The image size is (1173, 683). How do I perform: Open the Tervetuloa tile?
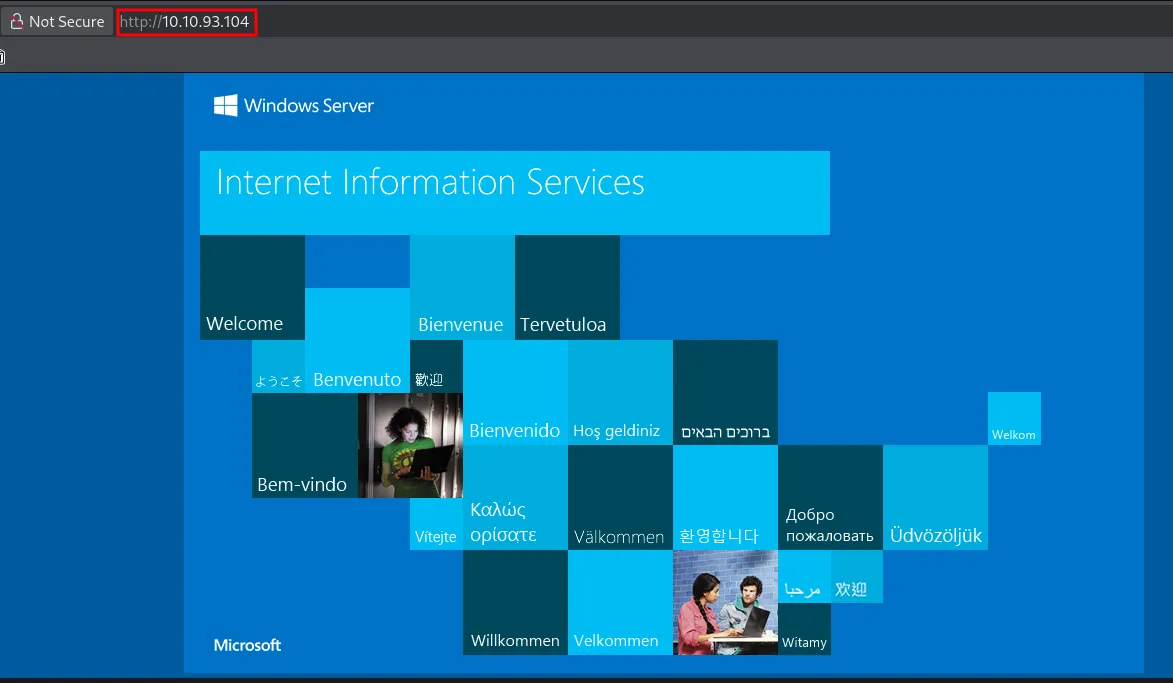(566, 288)
